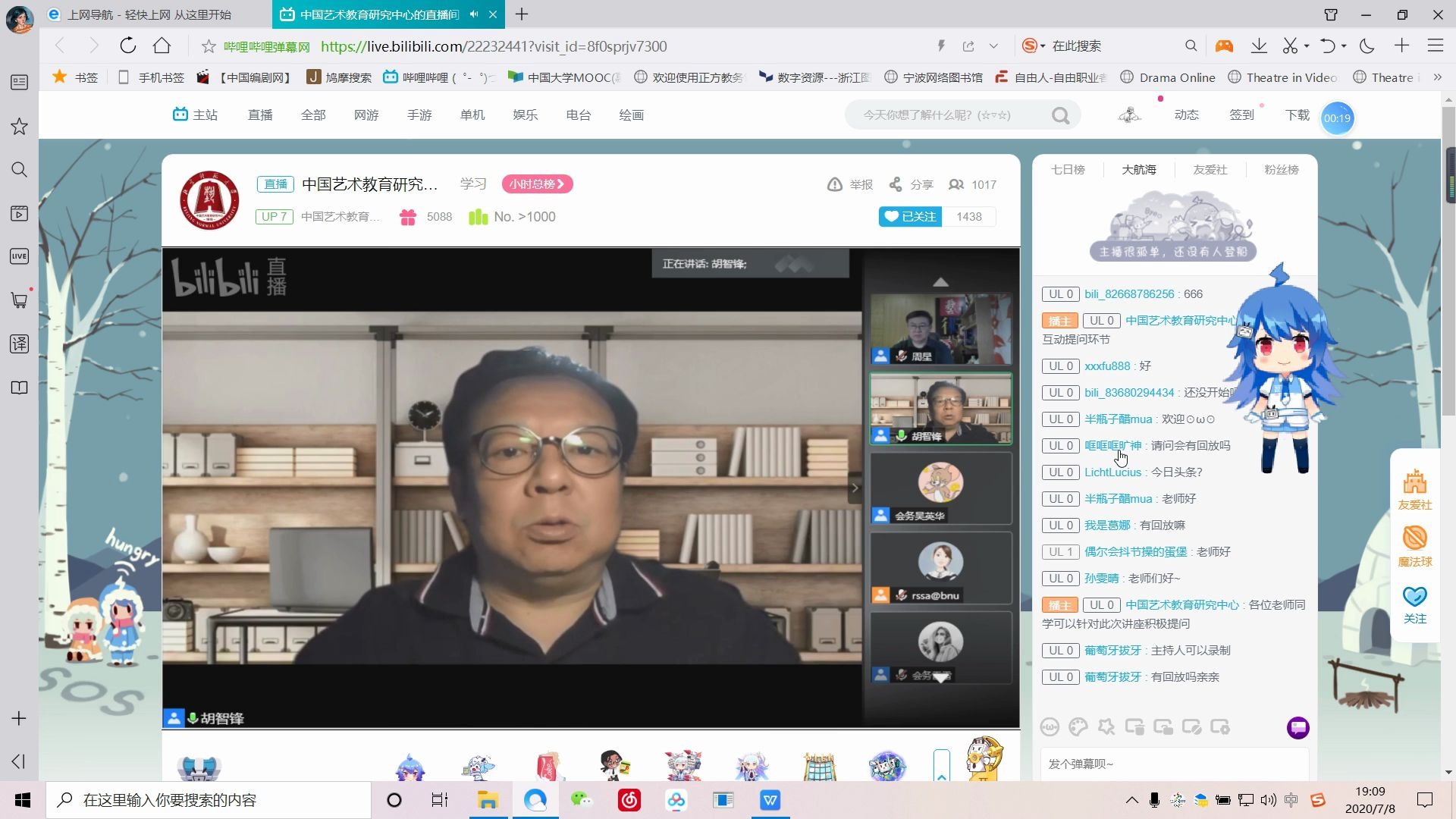Expand the 粉丝榜 fans leaderboard tab
1456x819 pixels.
click(1282, 169)
